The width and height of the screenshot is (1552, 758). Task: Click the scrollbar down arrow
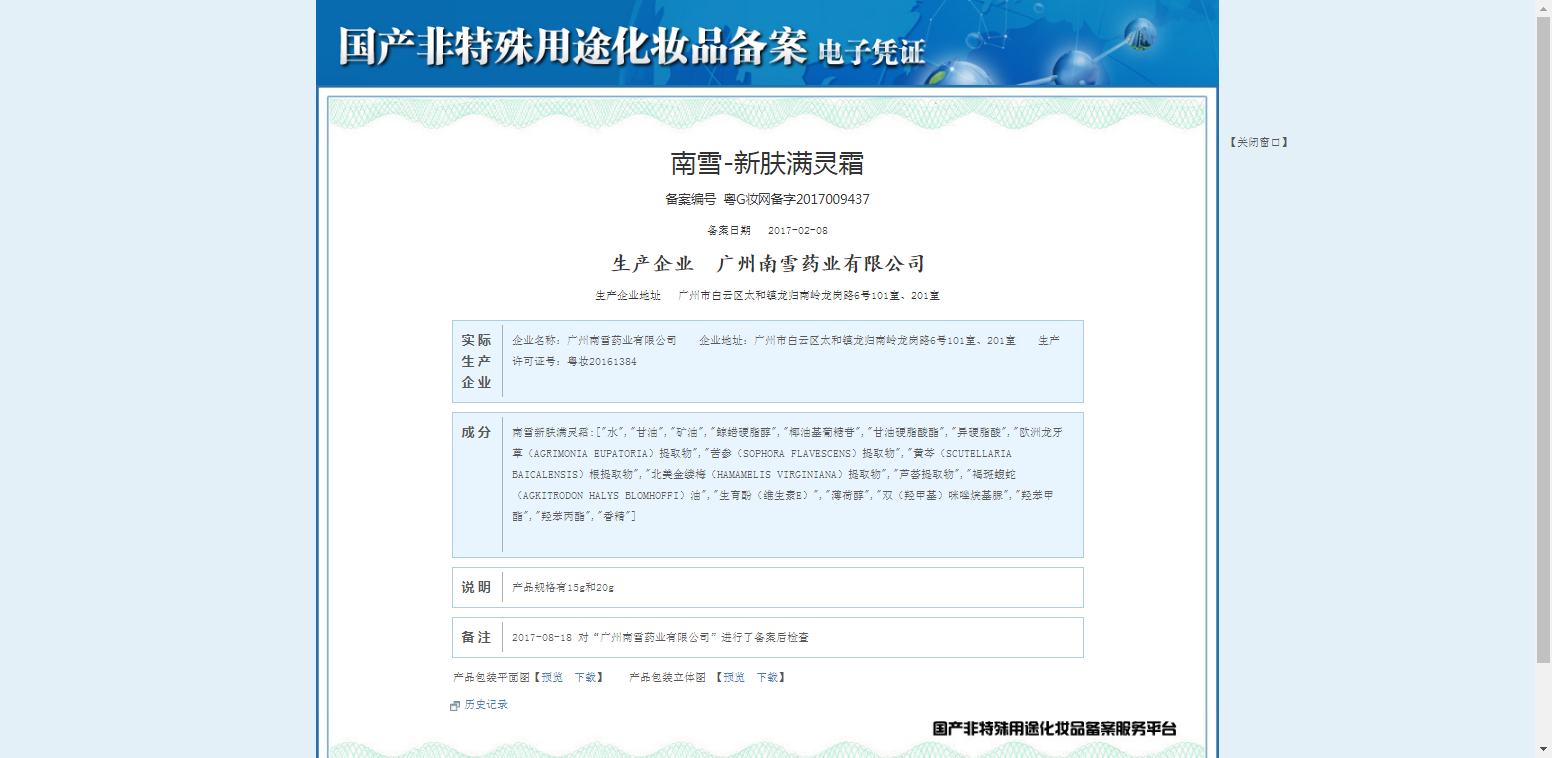click(1543, 749)
